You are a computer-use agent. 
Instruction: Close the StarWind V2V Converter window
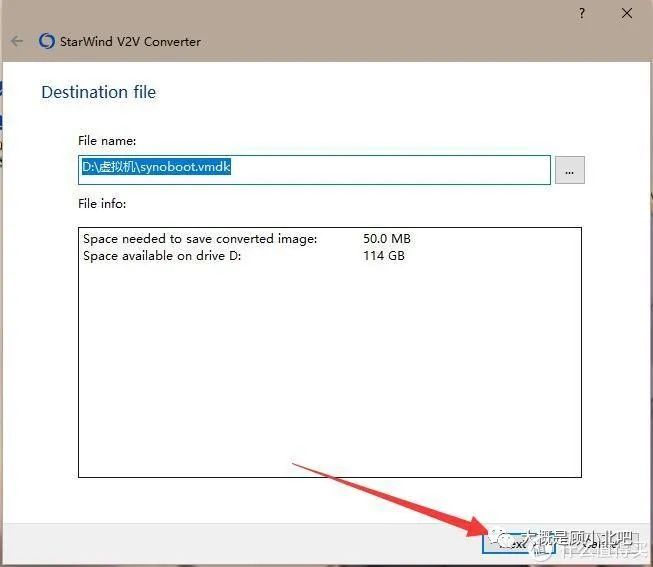click(x=627, y=13)
